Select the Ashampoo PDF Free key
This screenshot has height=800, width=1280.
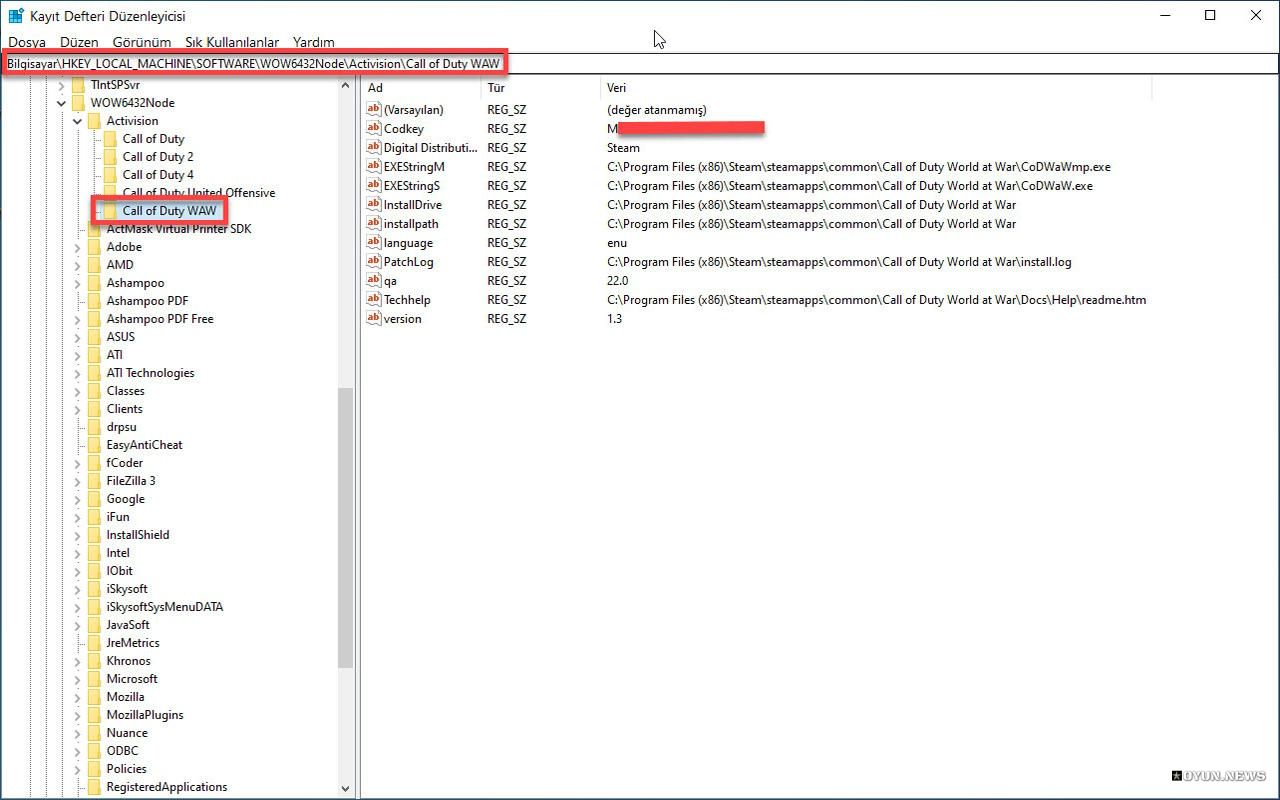[160, 319]
